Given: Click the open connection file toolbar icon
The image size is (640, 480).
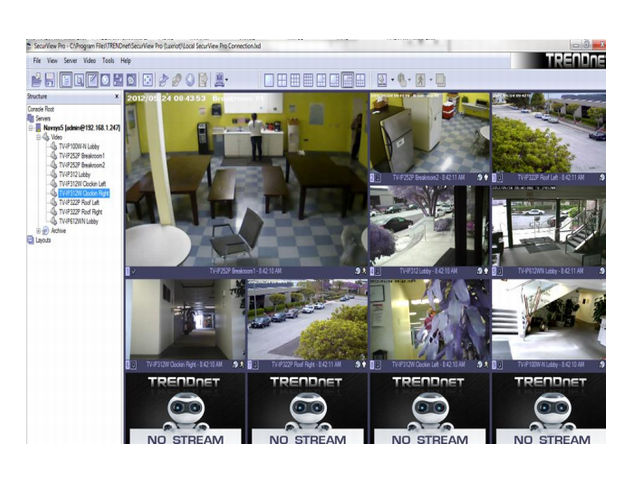Looking at the screenshot, I should click(x=37, y=80).
